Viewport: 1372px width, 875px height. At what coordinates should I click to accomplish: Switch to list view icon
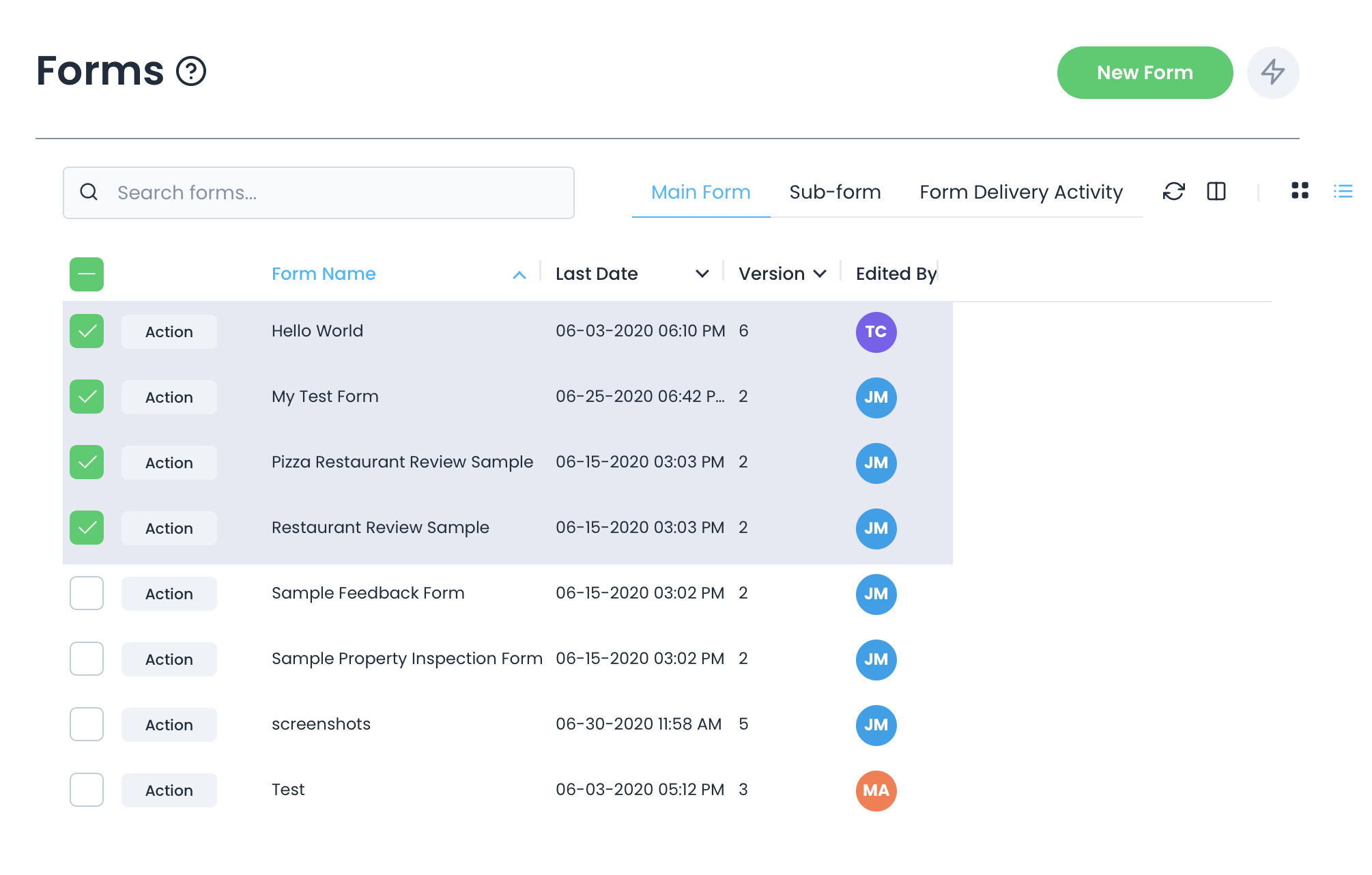pos(1343,192)
